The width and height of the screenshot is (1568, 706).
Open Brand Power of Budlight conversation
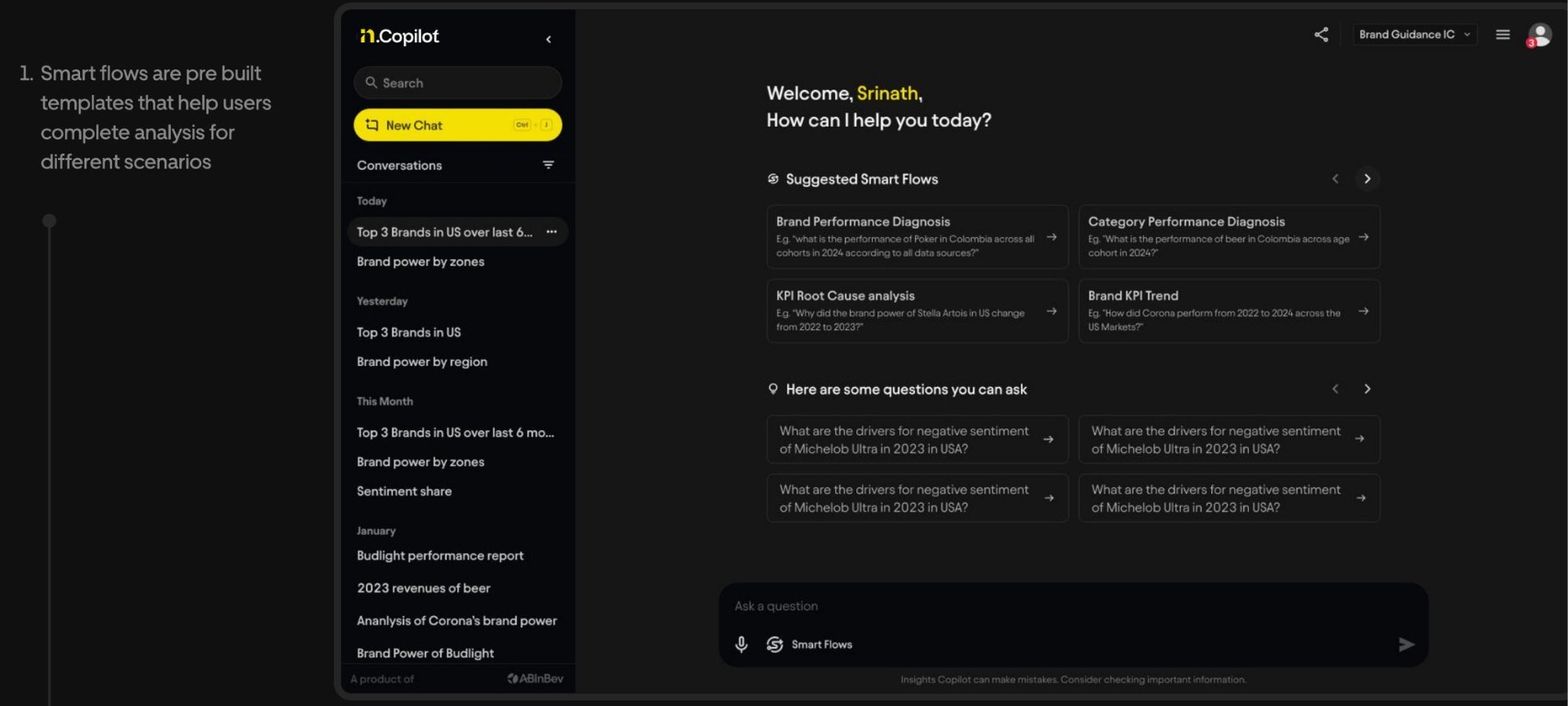click(426, 654)
